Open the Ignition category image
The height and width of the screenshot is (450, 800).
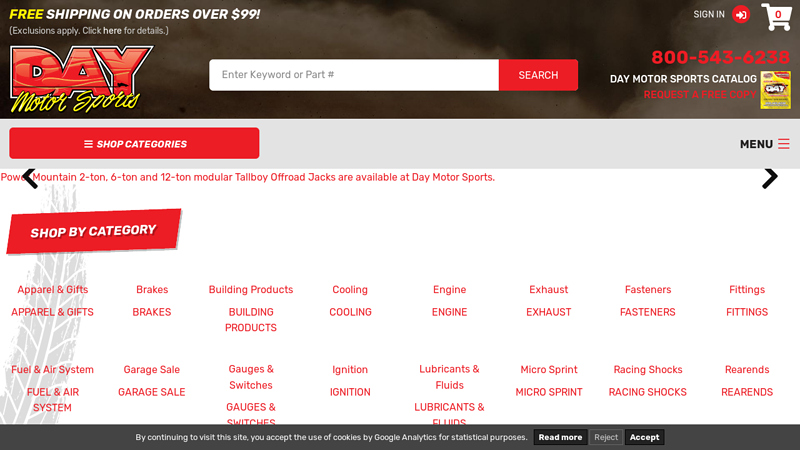tap(350, 369)
